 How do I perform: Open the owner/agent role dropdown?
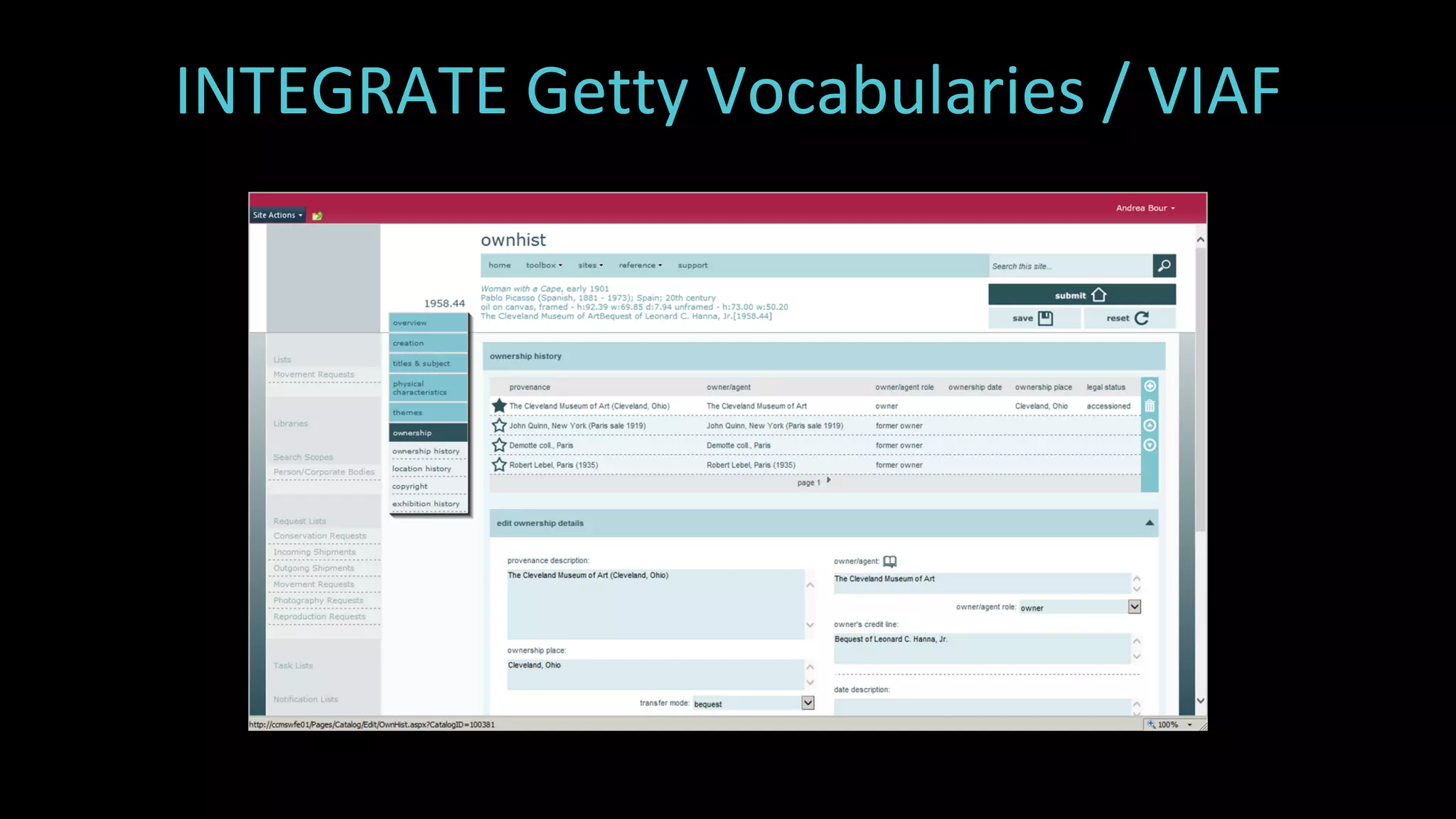tap(1134, 607)
